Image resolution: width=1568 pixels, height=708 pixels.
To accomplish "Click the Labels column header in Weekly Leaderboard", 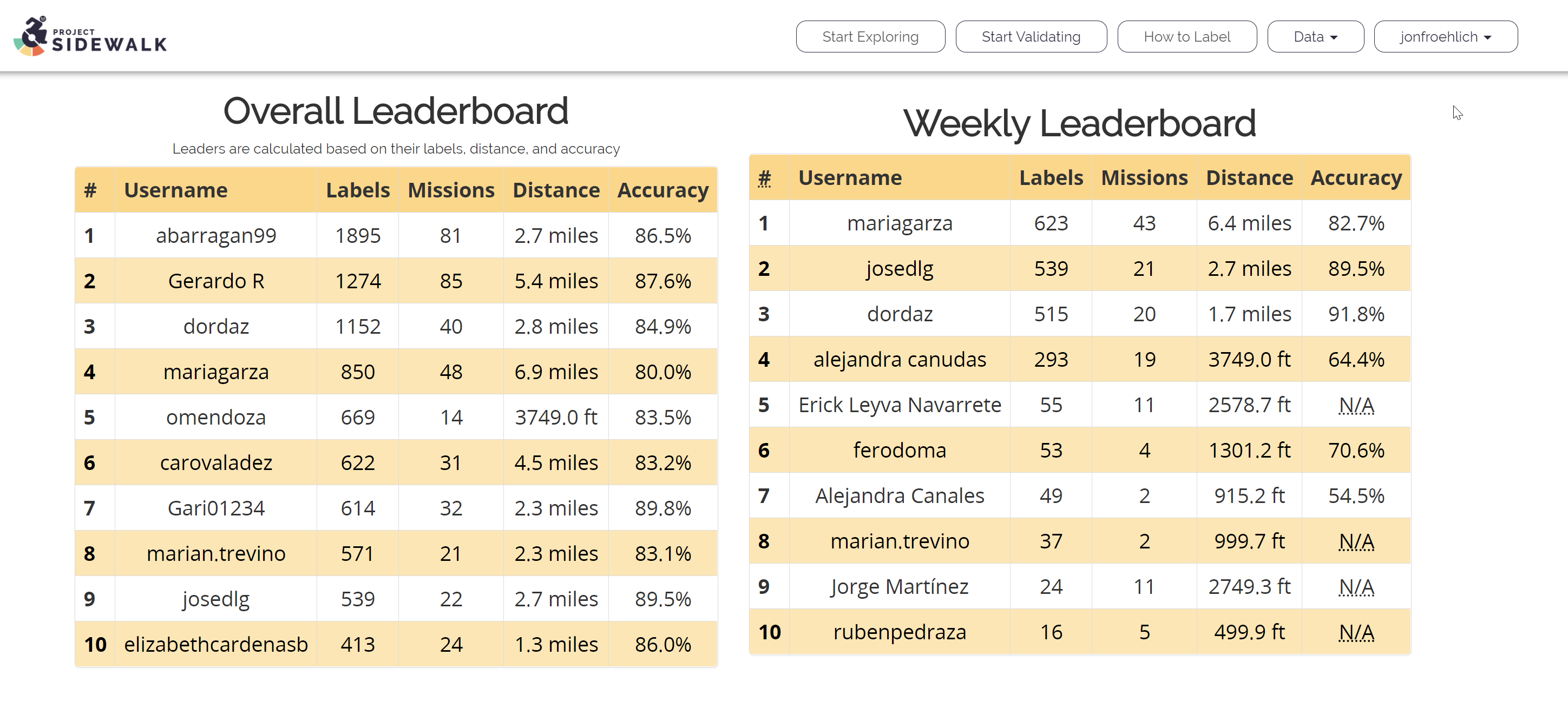I will (x=1050, y=177).
